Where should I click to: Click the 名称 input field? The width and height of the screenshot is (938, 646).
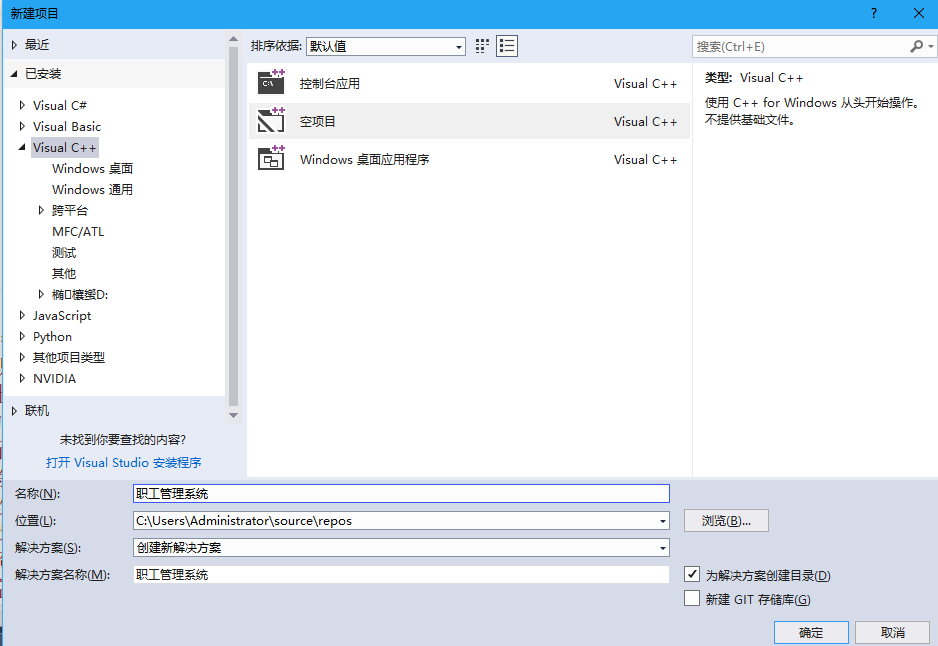401,493
